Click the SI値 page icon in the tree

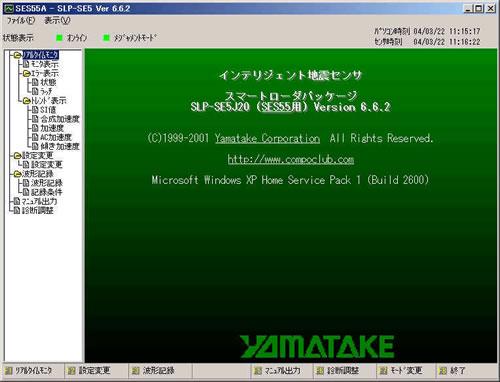click(x=35, y=110)
